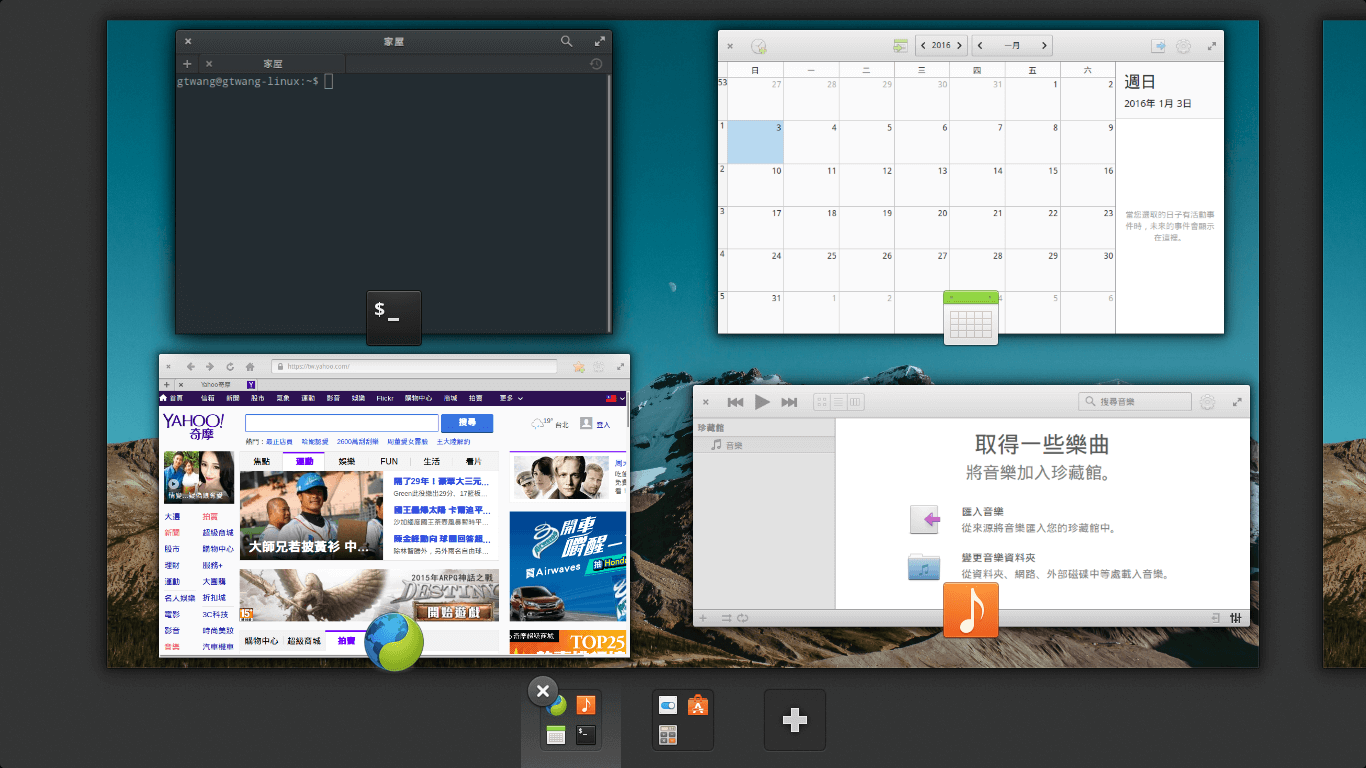
Task: Bookmark the page with Firefox star icon
Action: pos(579,367)
